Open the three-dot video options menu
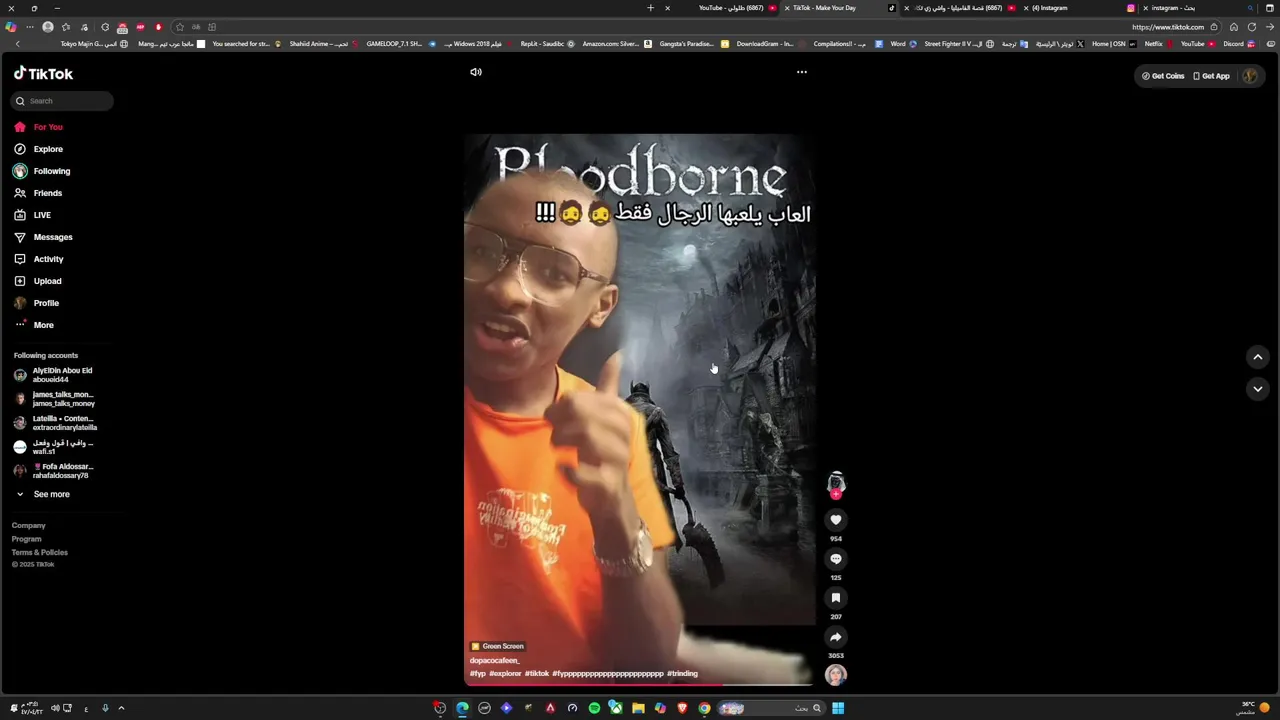 tap(801, 72)
